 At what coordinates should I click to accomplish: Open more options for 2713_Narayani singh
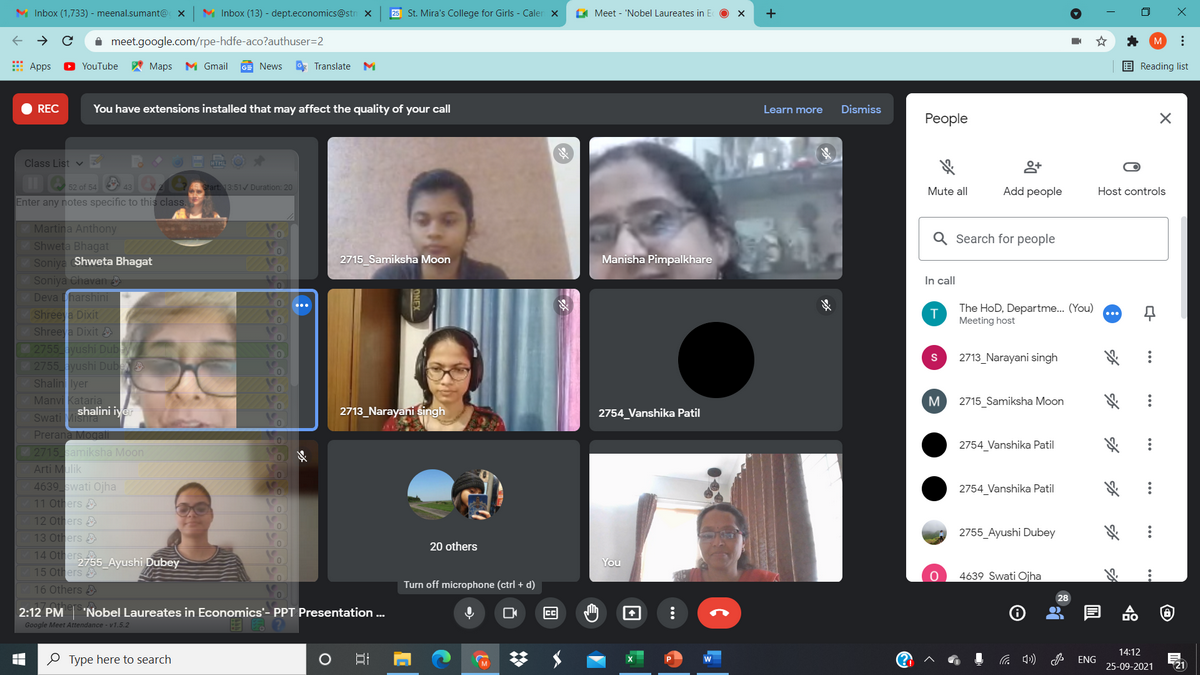click(1150, 357)
